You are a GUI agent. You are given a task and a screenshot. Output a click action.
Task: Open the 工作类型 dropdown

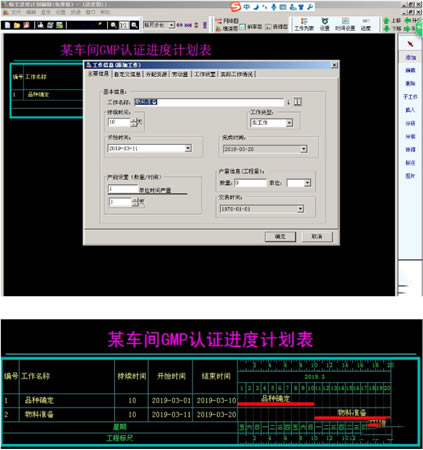click(x=289, y=123)
